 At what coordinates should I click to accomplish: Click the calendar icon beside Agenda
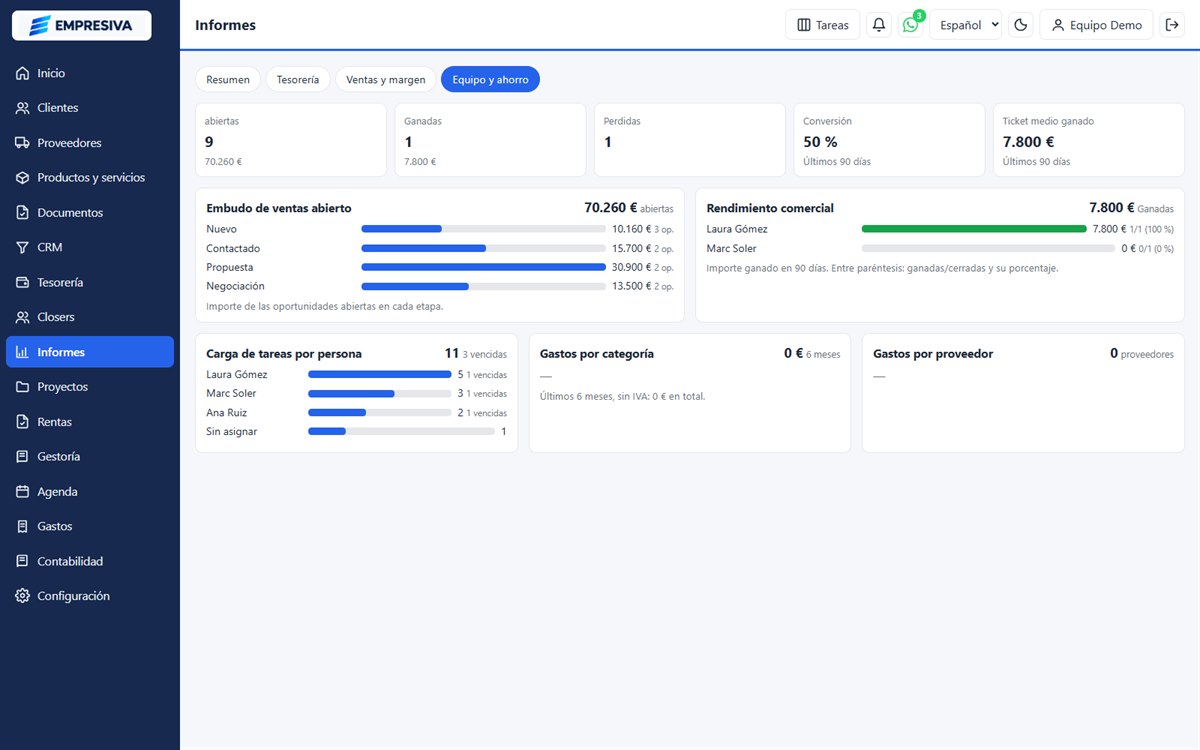coord(23,492)
